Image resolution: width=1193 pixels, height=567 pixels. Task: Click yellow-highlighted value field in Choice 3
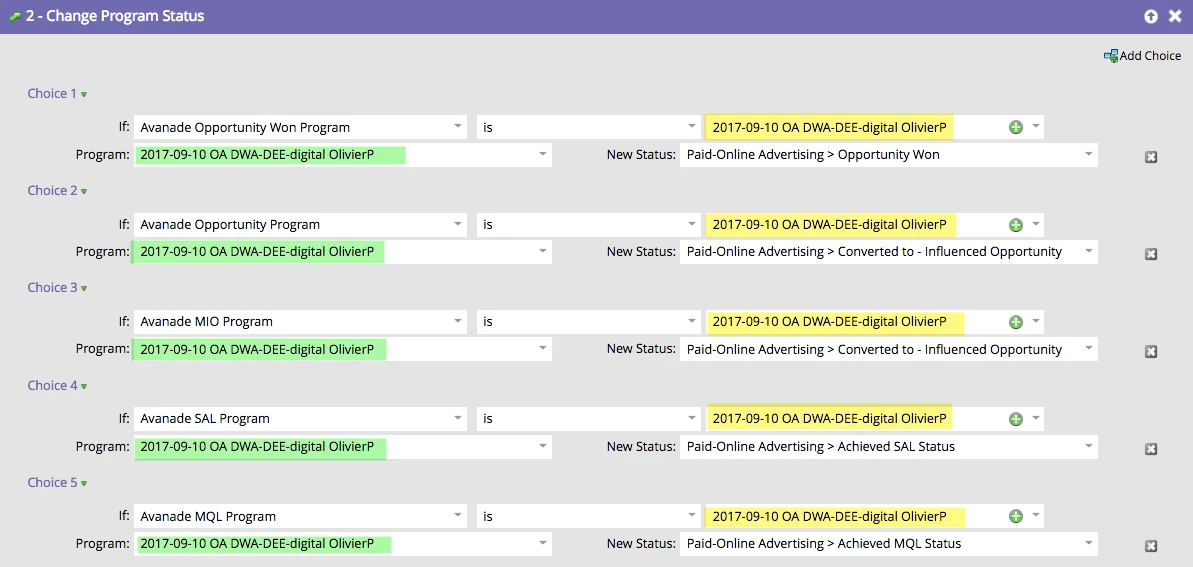tap(835, 321)
